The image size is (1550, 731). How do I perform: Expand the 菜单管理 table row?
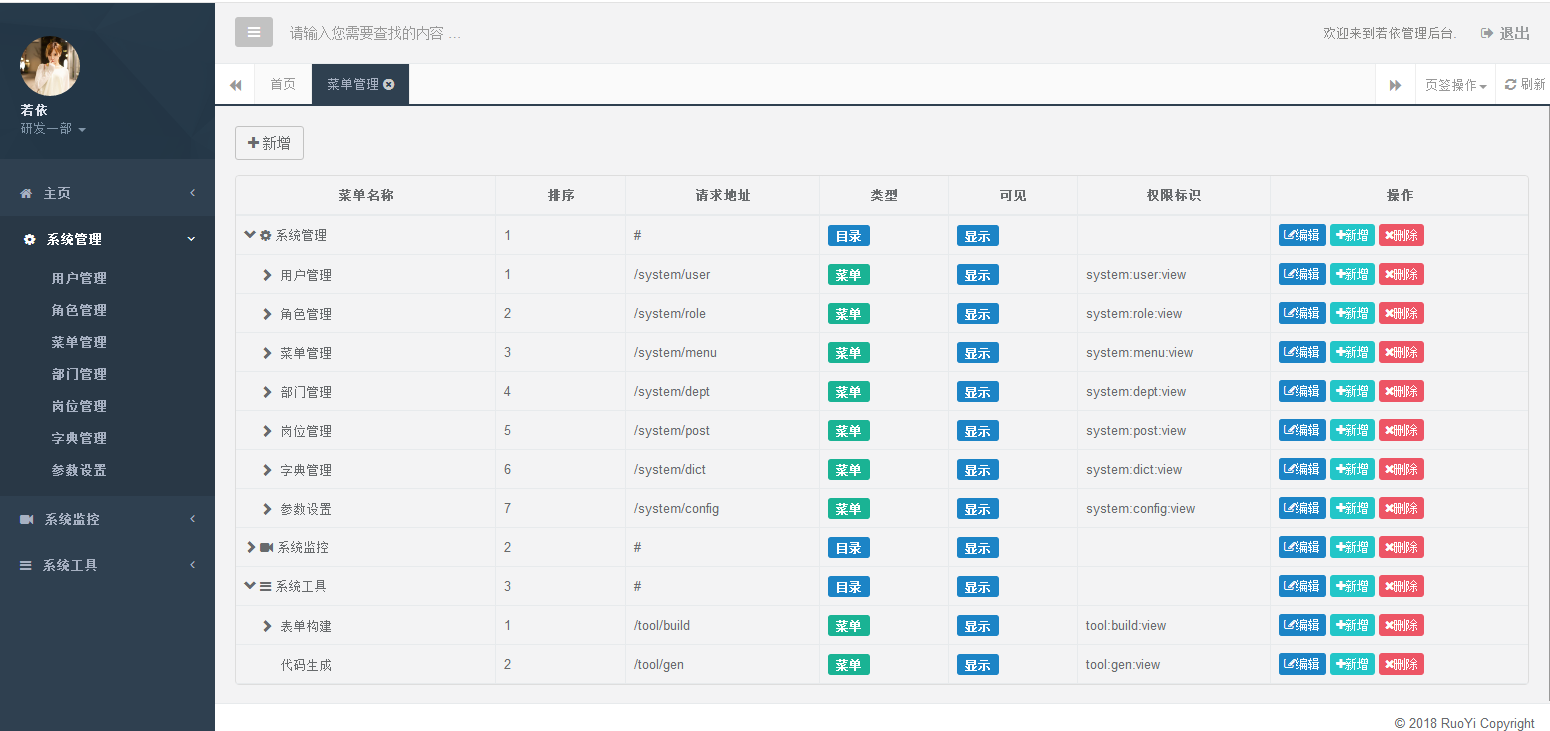[x=267, y=353]
